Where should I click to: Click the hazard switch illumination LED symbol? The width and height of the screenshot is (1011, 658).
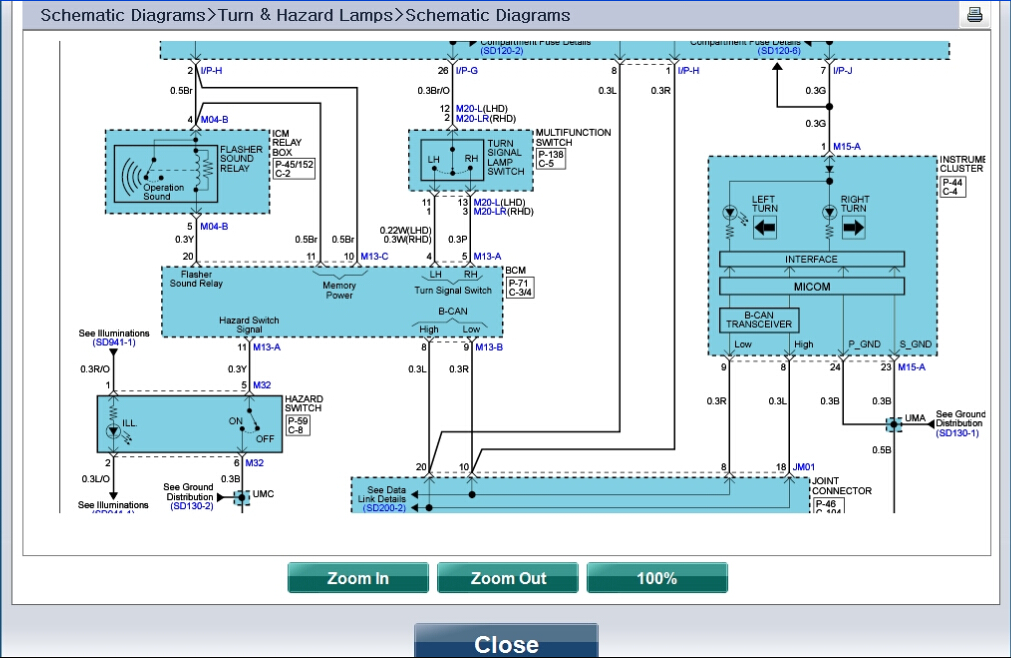113,431
